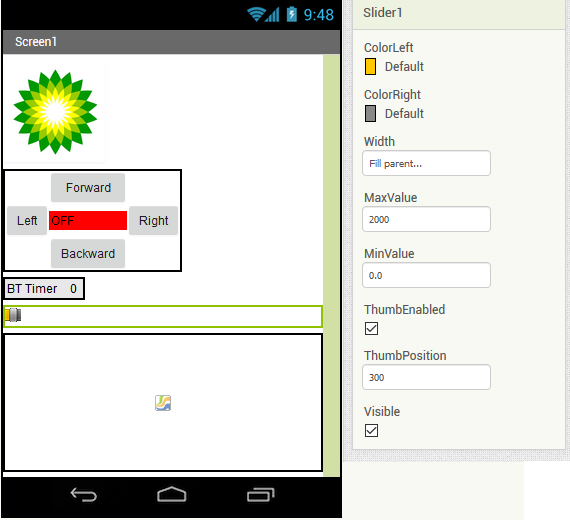This screenshot has width=570, height=520.
Task: Open ColorLeft Default color picker
Action: tap(394, 67)
